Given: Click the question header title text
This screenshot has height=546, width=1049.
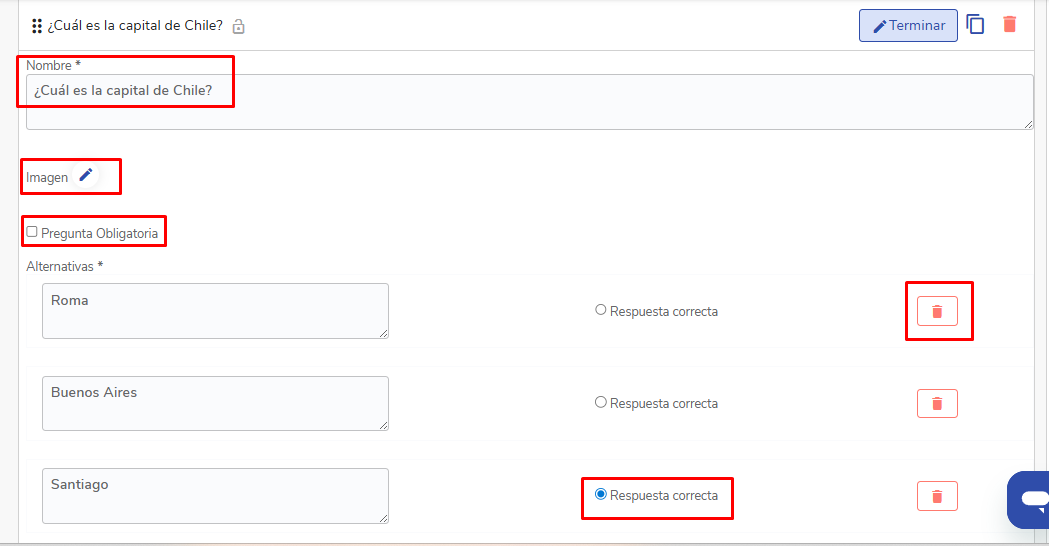Looking at the screenshot, I should pos(135,26).
